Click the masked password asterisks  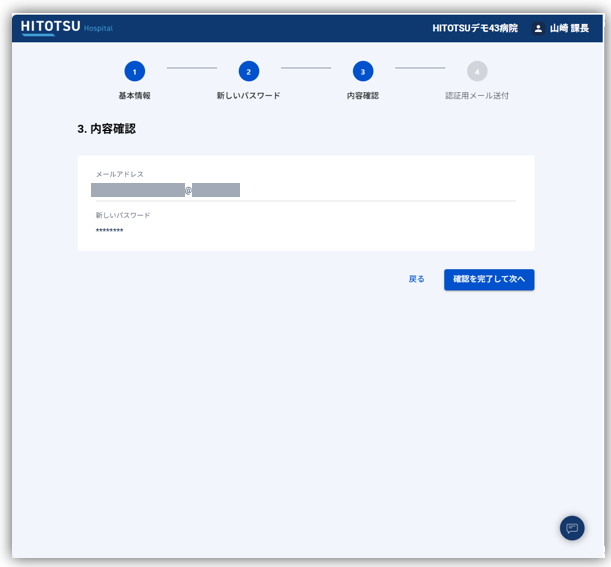pos(110,232)
